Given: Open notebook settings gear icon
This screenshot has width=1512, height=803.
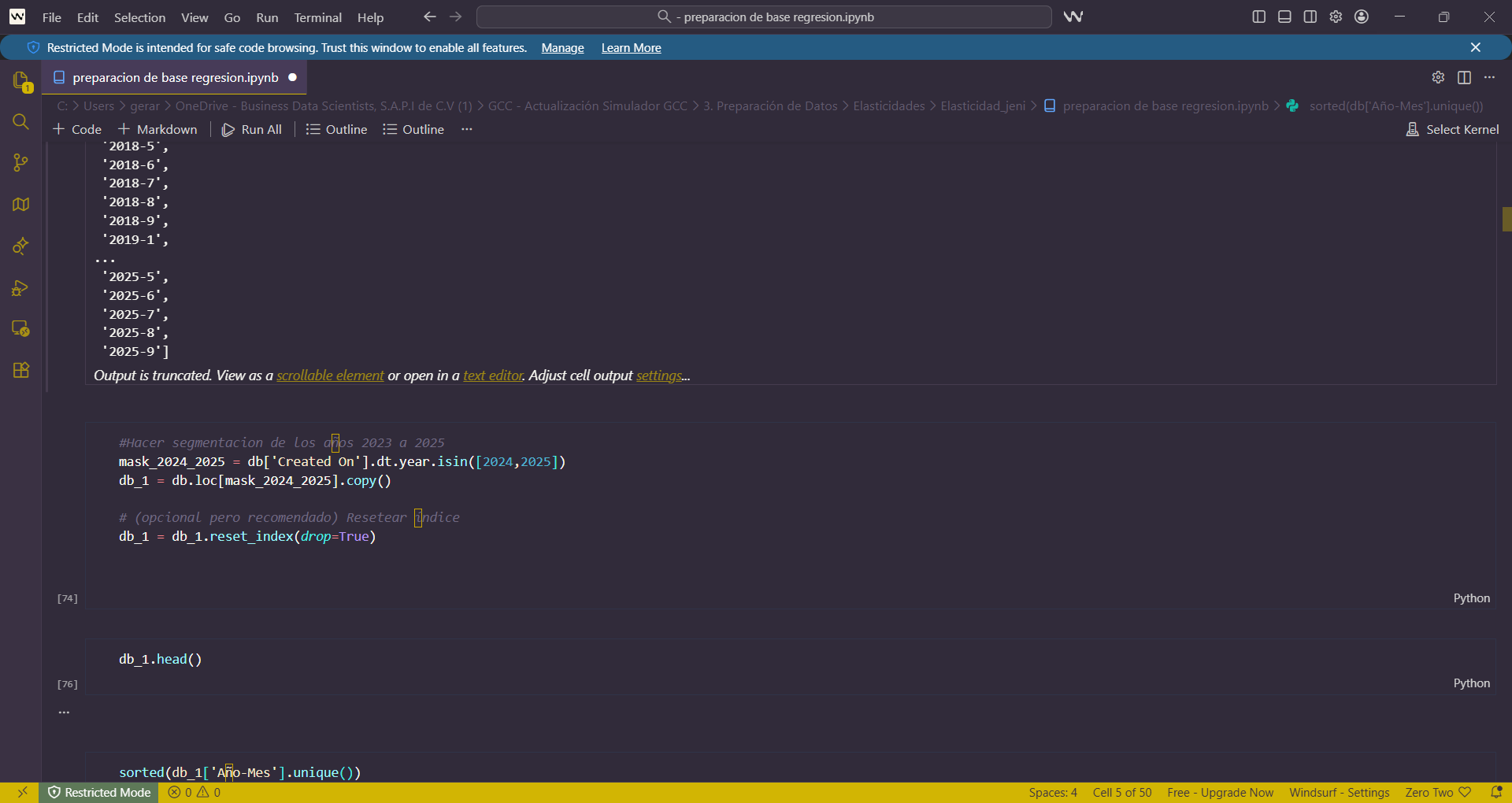Looking at the screenshot, I should [1438, 77].
